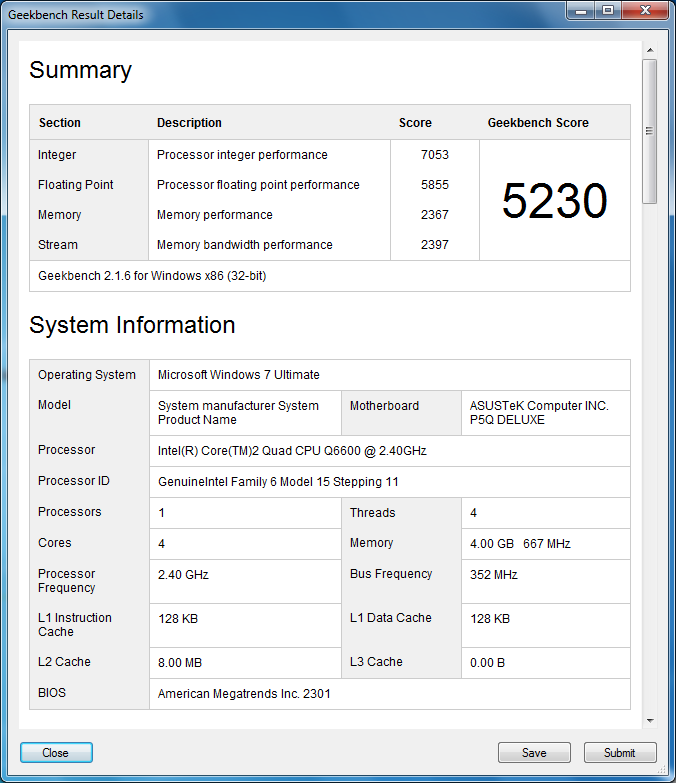
Task: Click the Integer score 7053
Action: (434, 155)
